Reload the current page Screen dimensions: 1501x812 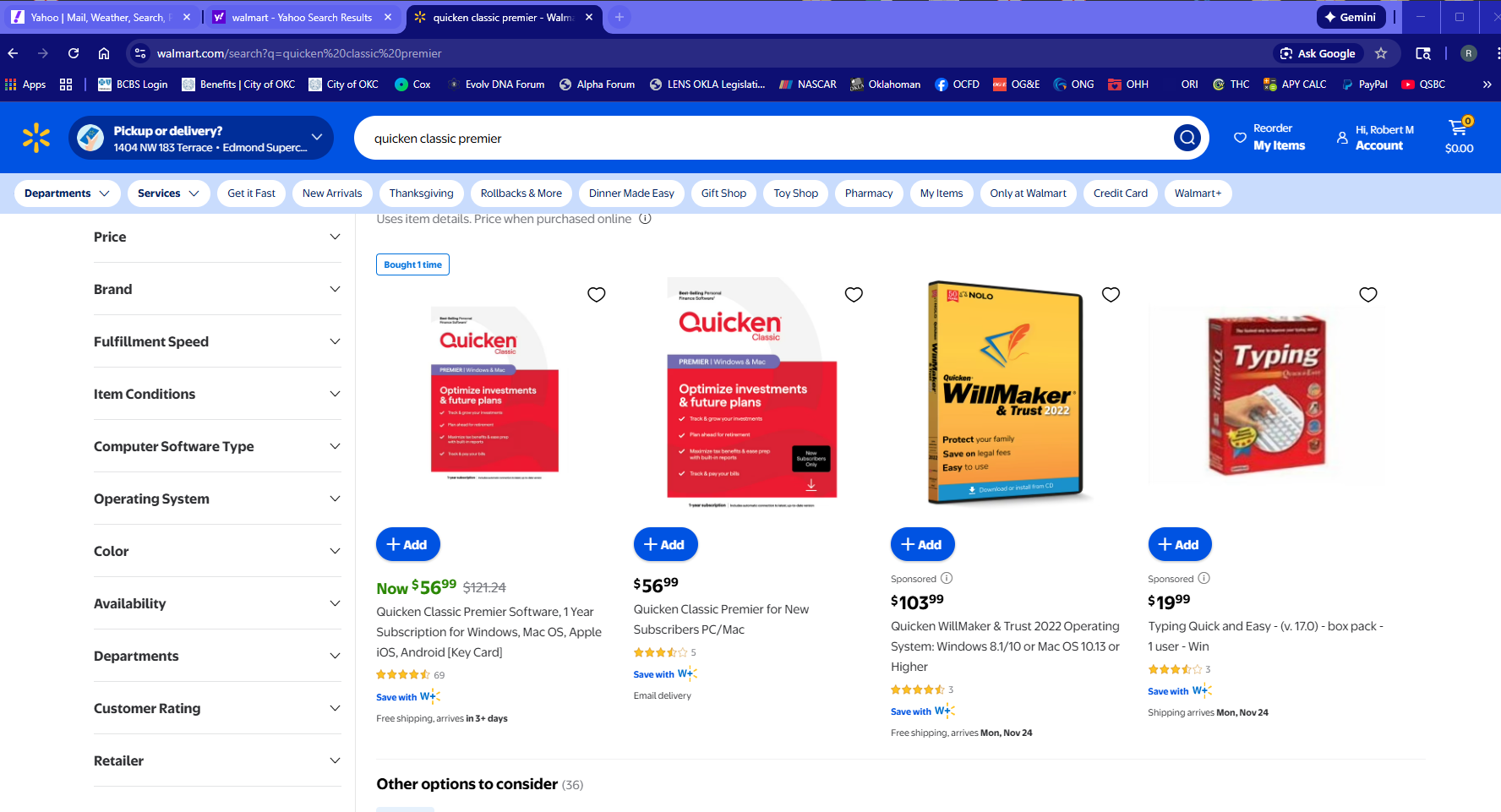pyautogui.click(x=74, y=53)
